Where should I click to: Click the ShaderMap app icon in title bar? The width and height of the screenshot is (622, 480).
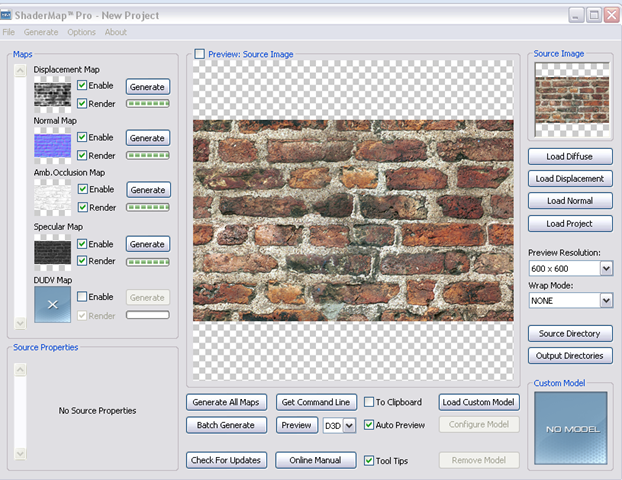pos(9,15)
